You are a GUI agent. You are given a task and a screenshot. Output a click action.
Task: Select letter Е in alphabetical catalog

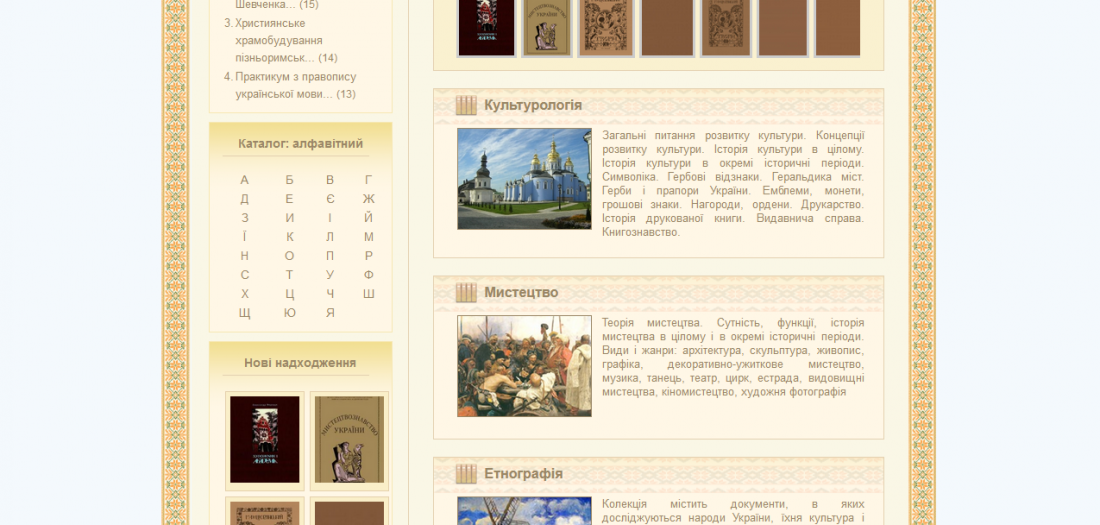[289, 199]
